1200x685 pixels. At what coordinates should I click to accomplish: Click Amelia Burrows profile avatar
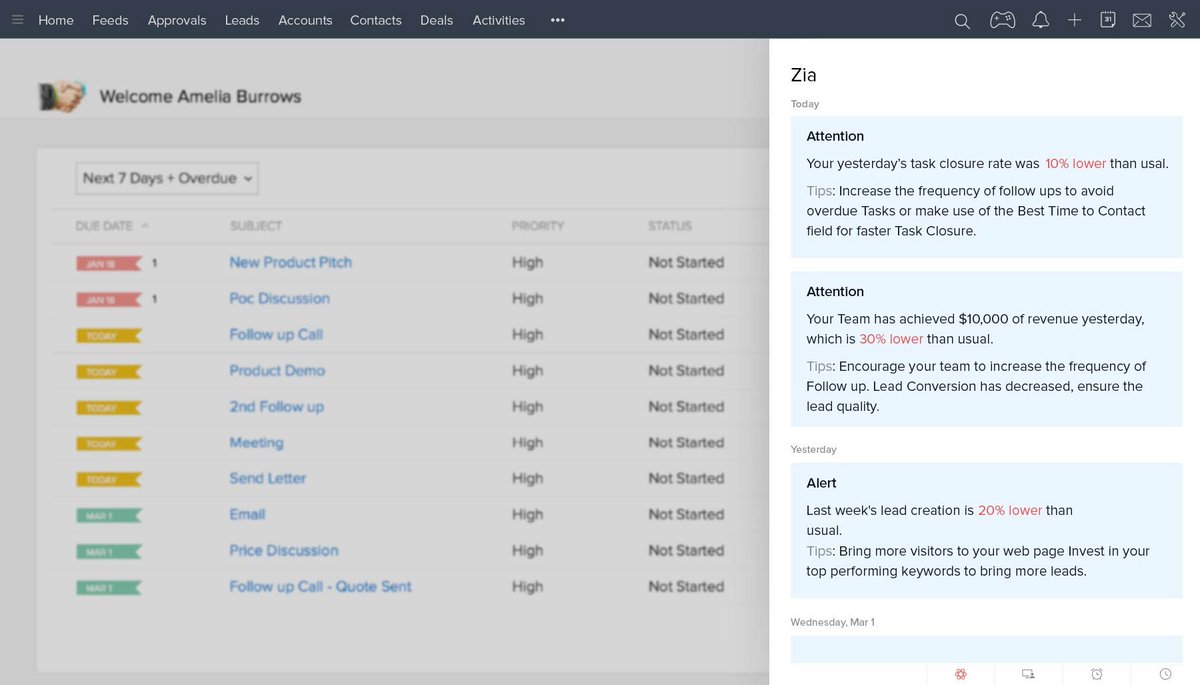click(x=58, y=95)
